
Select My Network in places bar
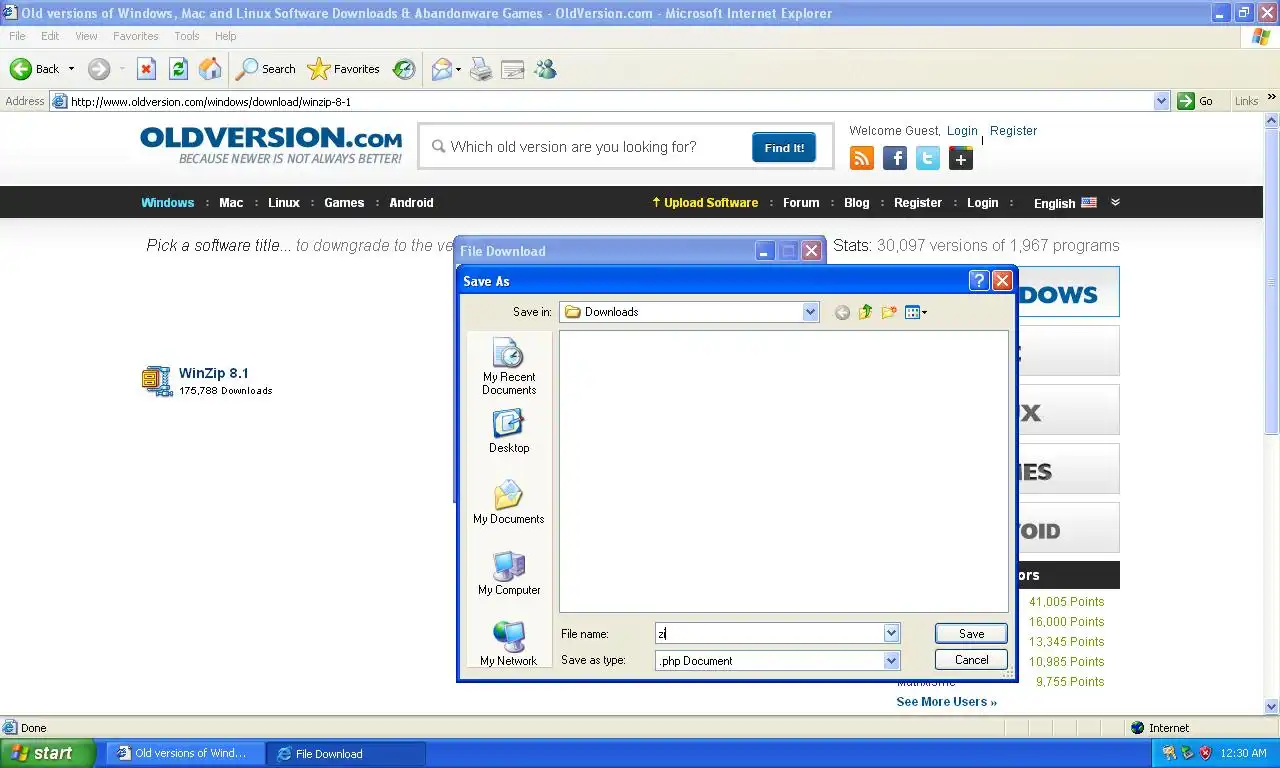509,644
